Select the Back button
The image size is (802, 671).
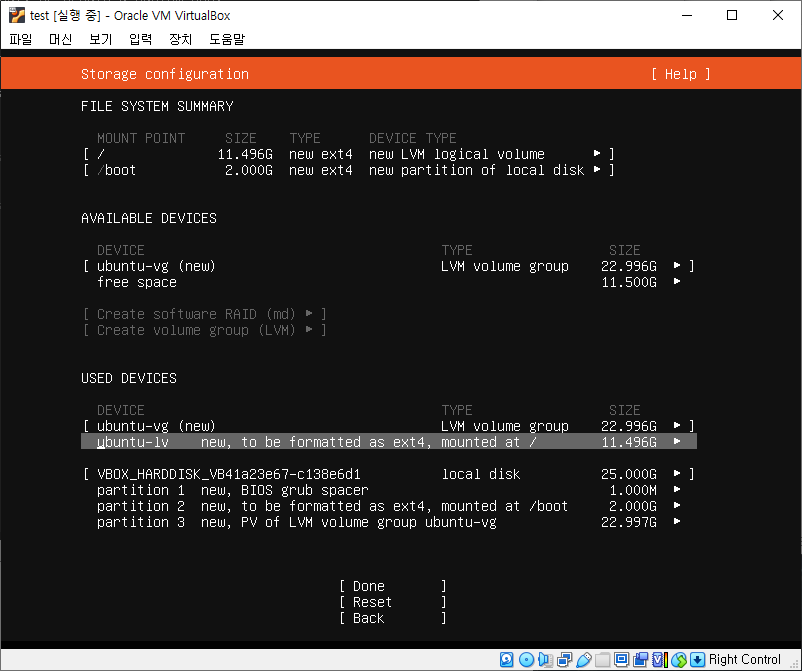tap(393, 618)
